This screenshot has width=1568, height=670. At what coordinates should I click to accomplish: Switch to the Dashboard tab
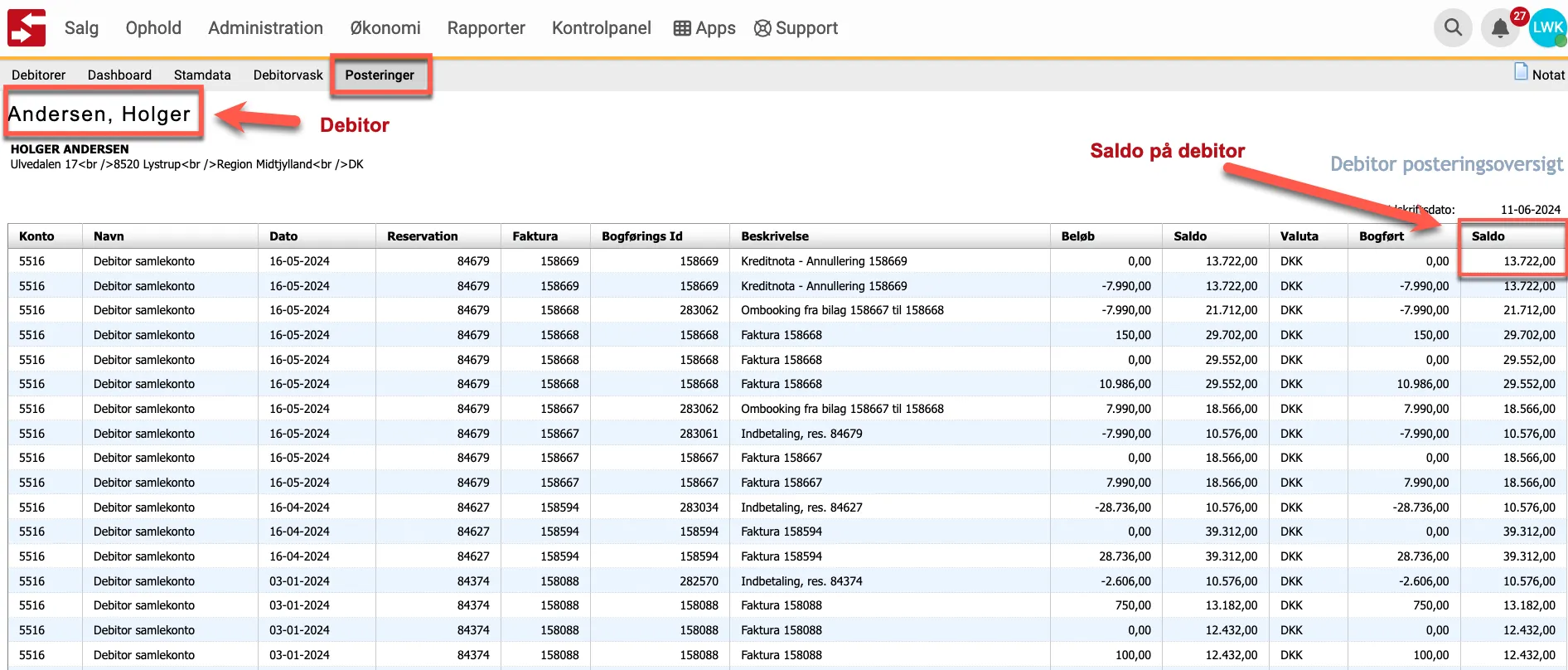(119, 75)
